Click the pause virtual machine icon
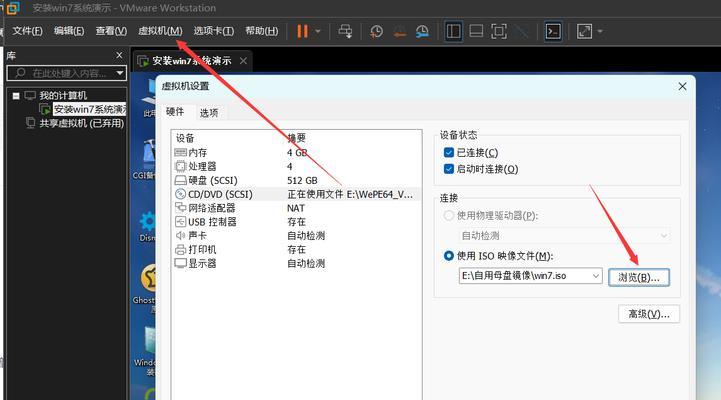 302,31
